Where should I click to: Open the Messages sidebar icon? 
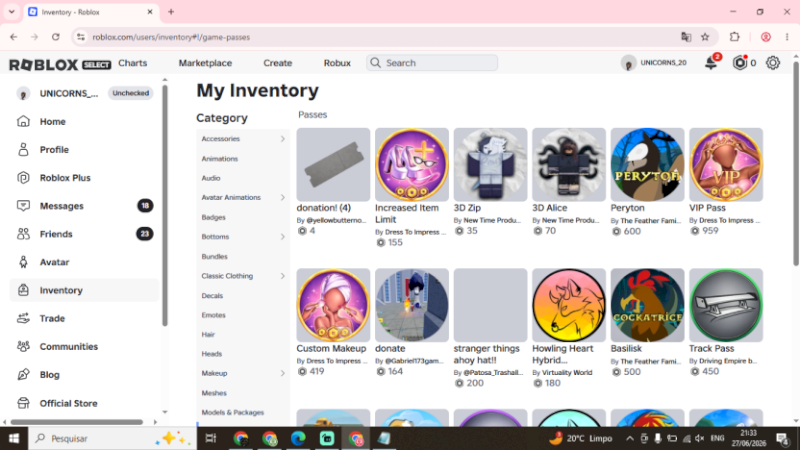click(x=23, y=206)
